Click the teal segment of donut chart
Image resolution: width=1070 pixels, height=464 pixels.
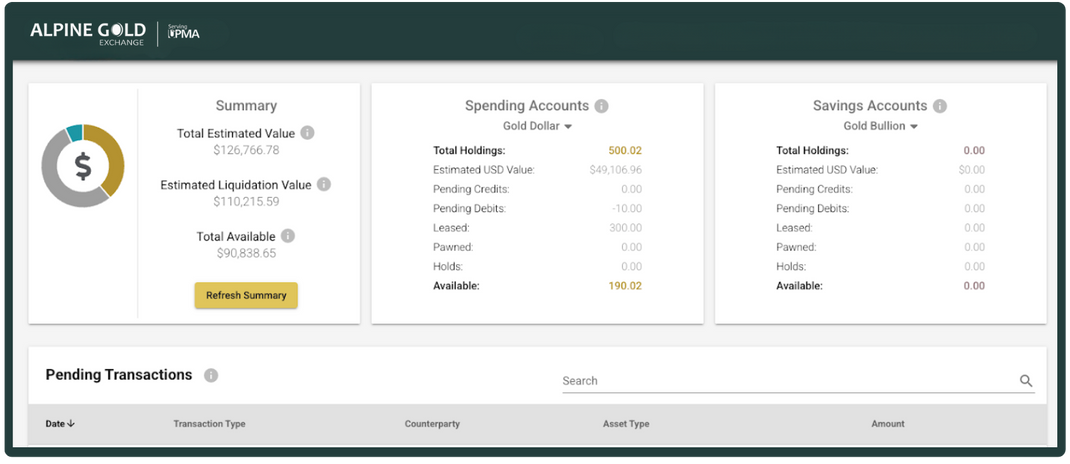point(74,134)
